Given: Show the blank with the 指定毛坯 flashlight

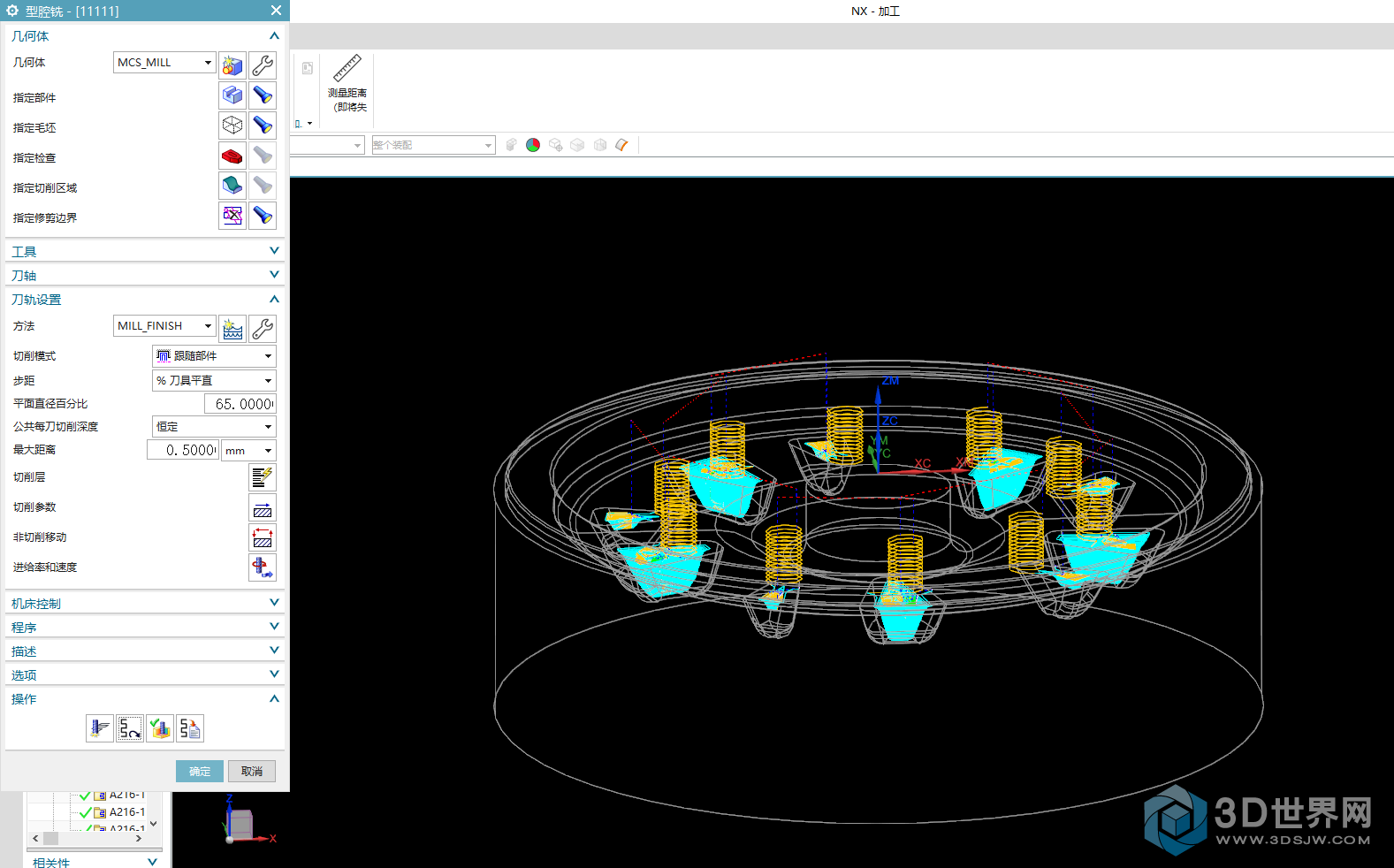Looking at the screenshot, I should (263, 126).
